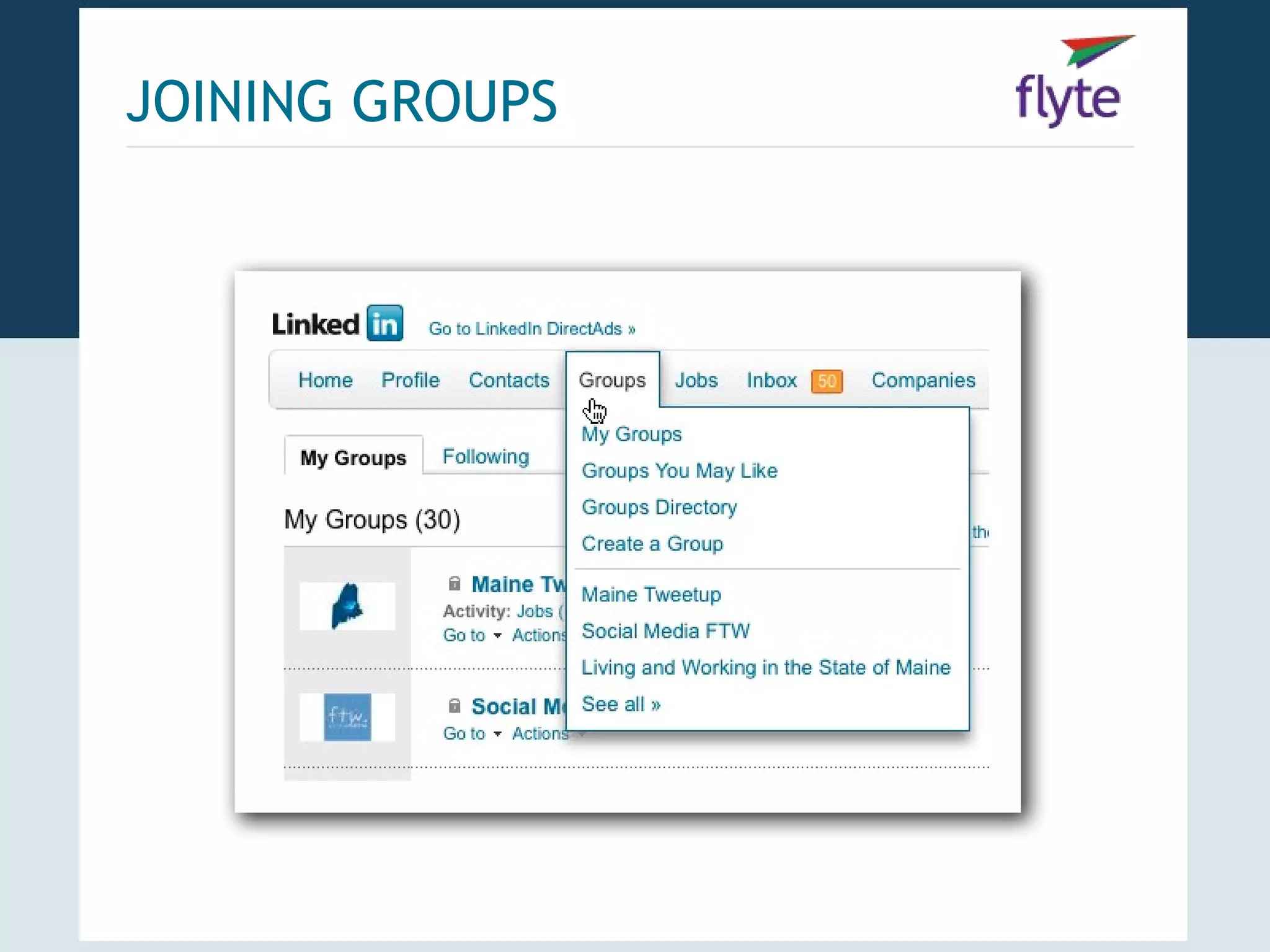The image size is (1270, 952).
Task: Open the ftw group logo thumbnail
Action: 347,717
